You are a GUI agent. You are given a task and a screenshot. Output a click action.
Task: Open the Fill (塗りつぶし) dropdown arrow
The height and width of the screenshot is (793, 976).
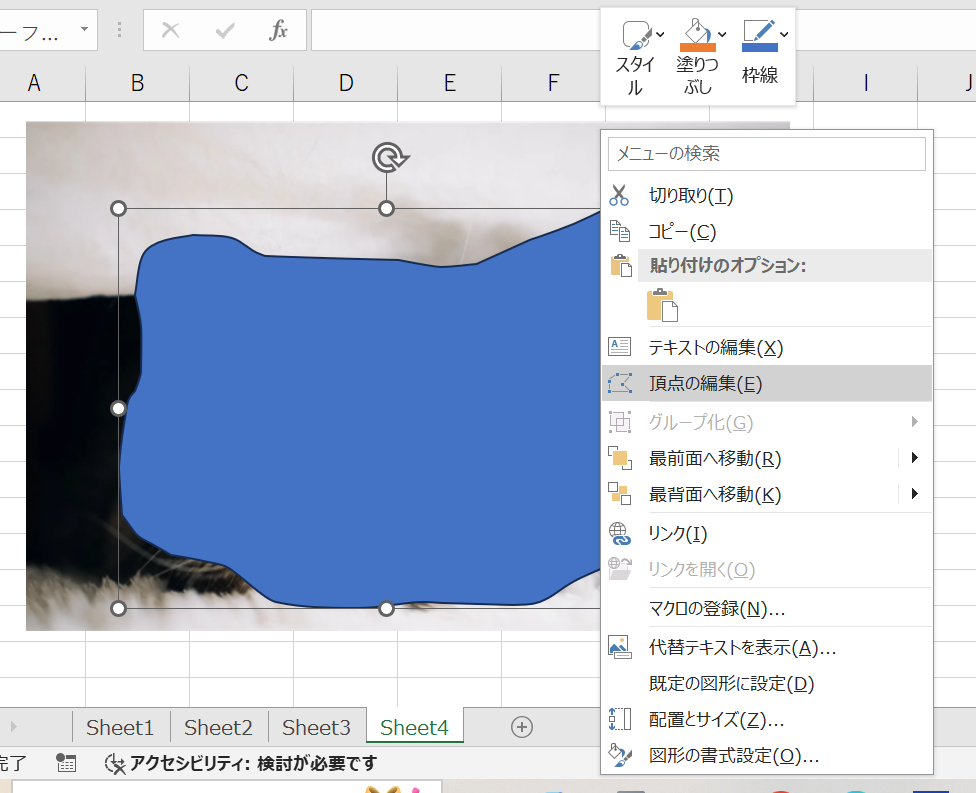point(722,35)
